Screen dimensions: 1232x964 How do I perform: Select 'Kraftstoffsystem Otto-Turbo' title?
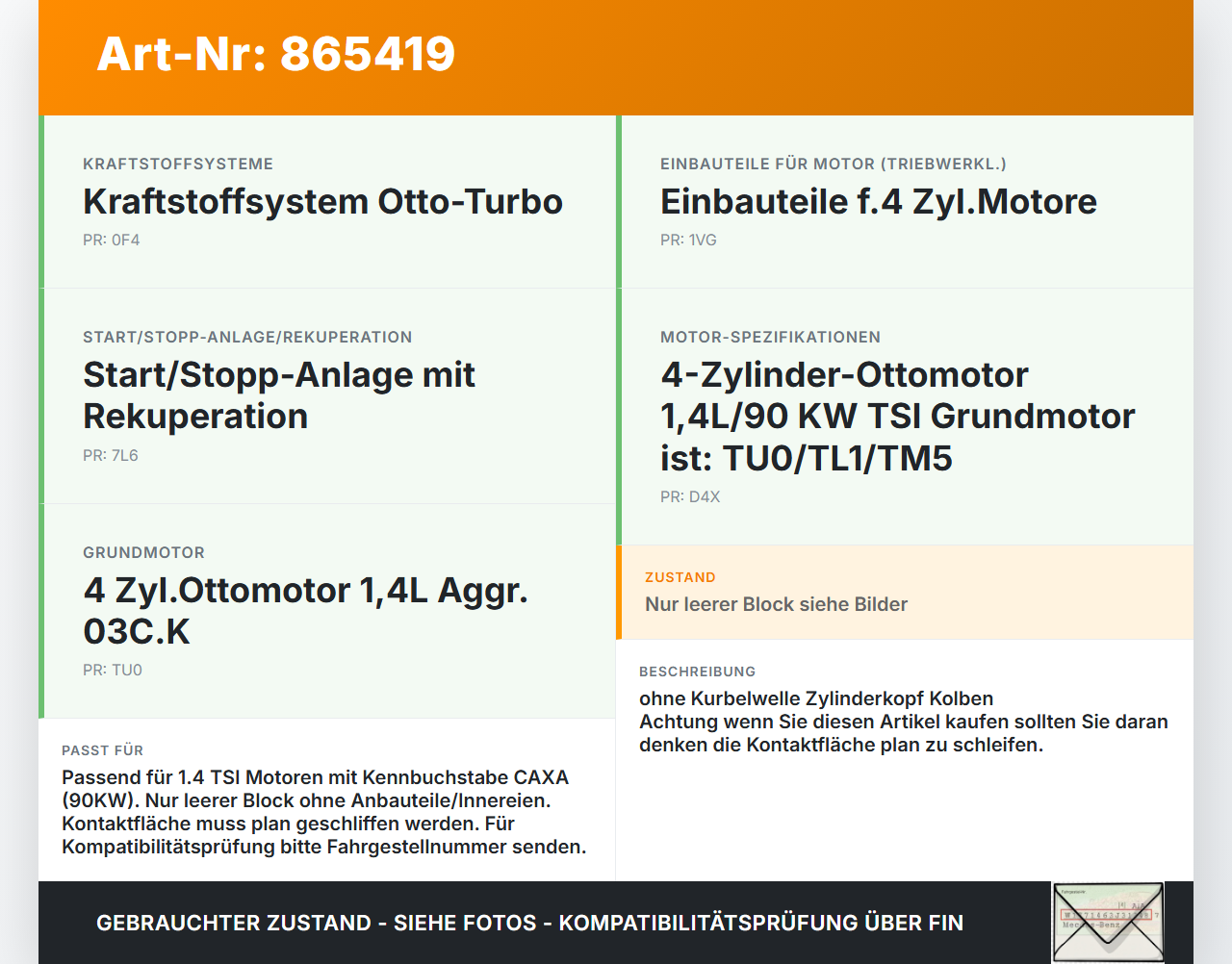322,202
